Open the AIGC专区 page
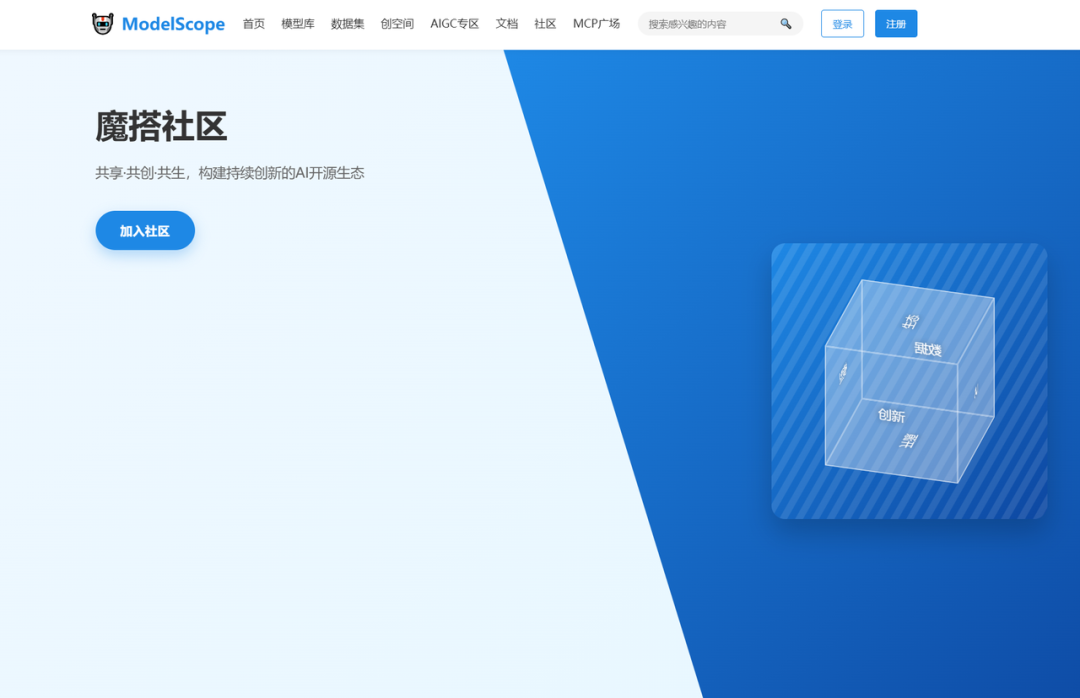The width and height of the screenshot is (1080, 698). tap(454, 23)
